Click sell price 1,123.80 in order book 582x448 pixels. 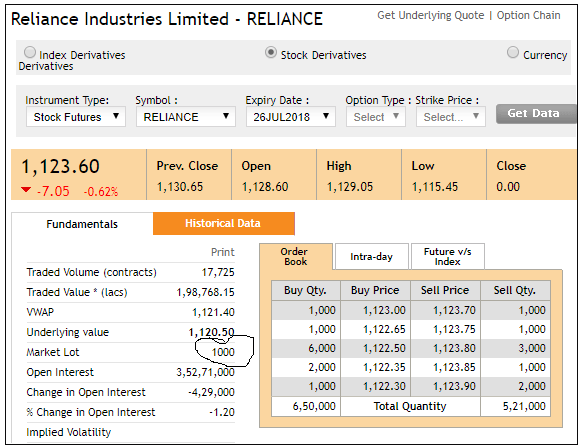click(454, 349)
